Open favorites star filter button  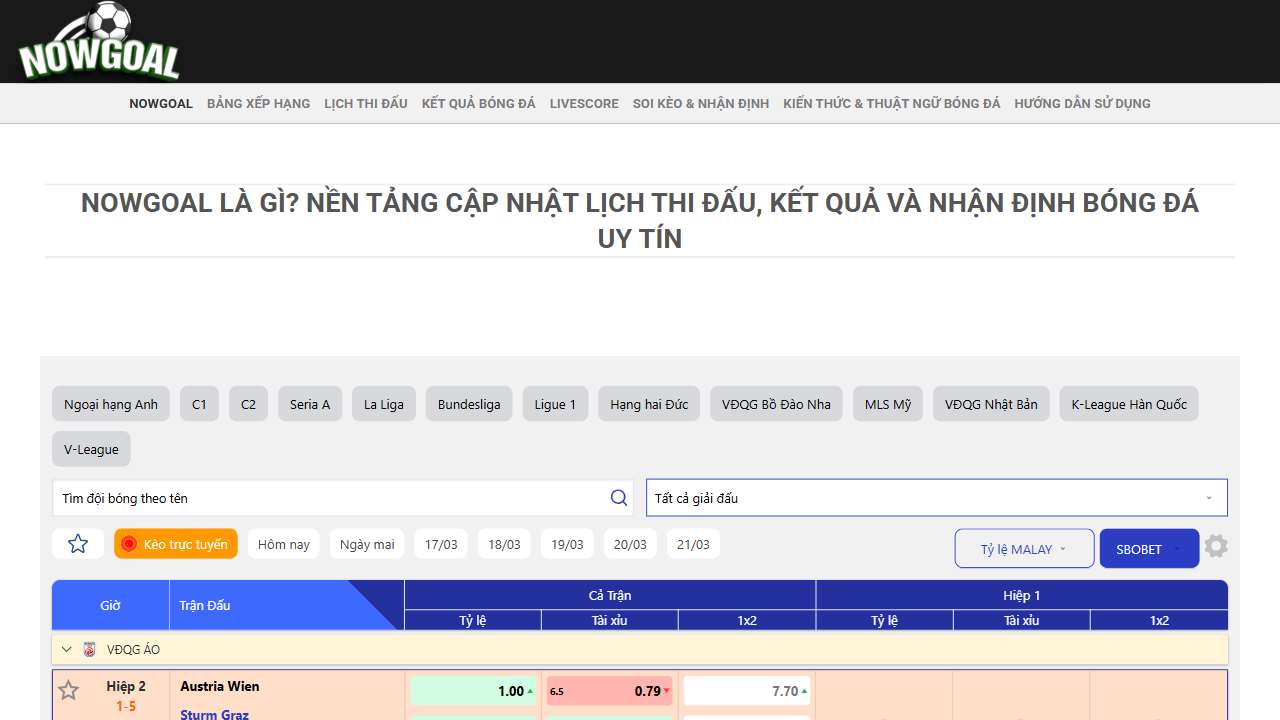tap(78, 544)
